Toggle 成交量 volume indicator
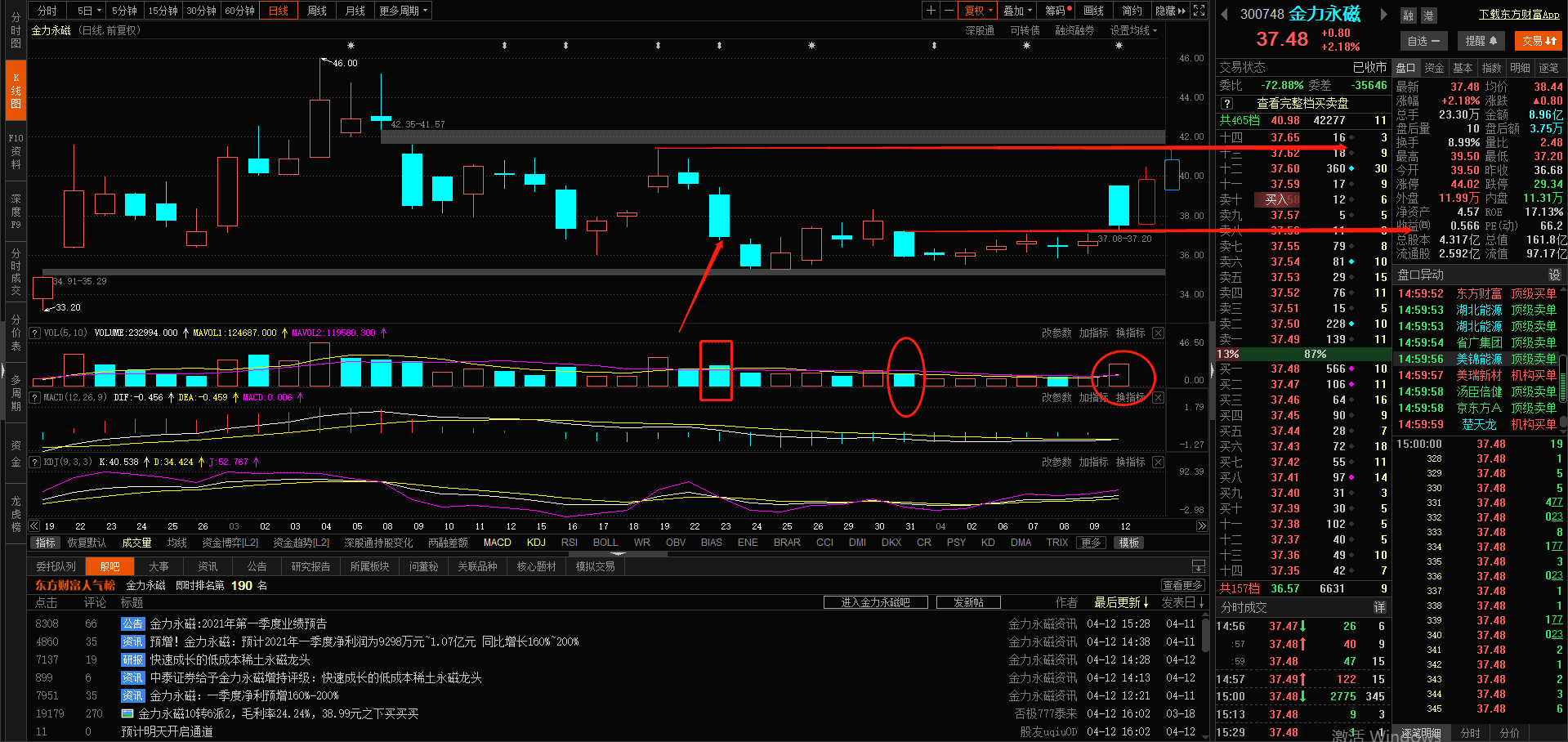 (136, 543)
